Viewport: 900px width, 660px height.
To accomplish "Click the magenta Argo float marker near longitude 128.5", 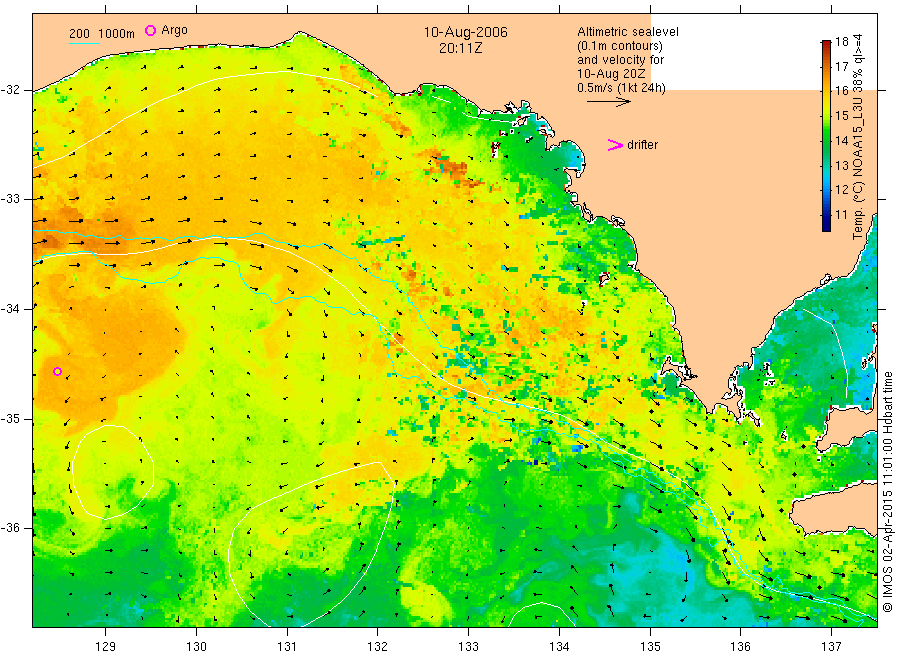I will coord(57,371).
